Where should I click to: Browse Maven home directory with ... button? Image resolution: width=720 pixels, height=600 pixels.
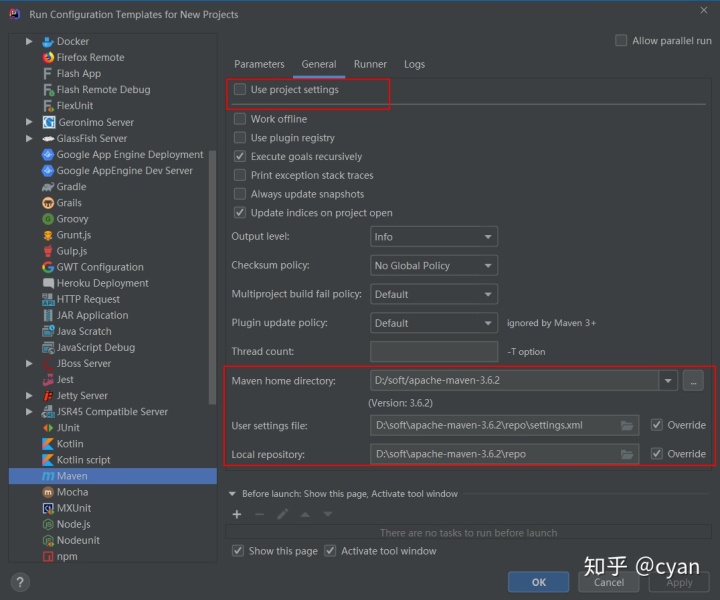click(693, 381)
